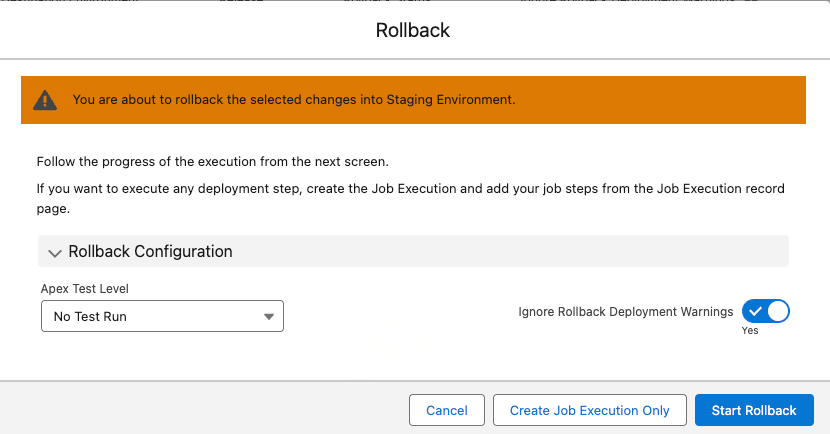Screen dimensions: 830x434
Task: Click the Ignore Rollback Deployment Warnings label
Action: click(625, 312)
